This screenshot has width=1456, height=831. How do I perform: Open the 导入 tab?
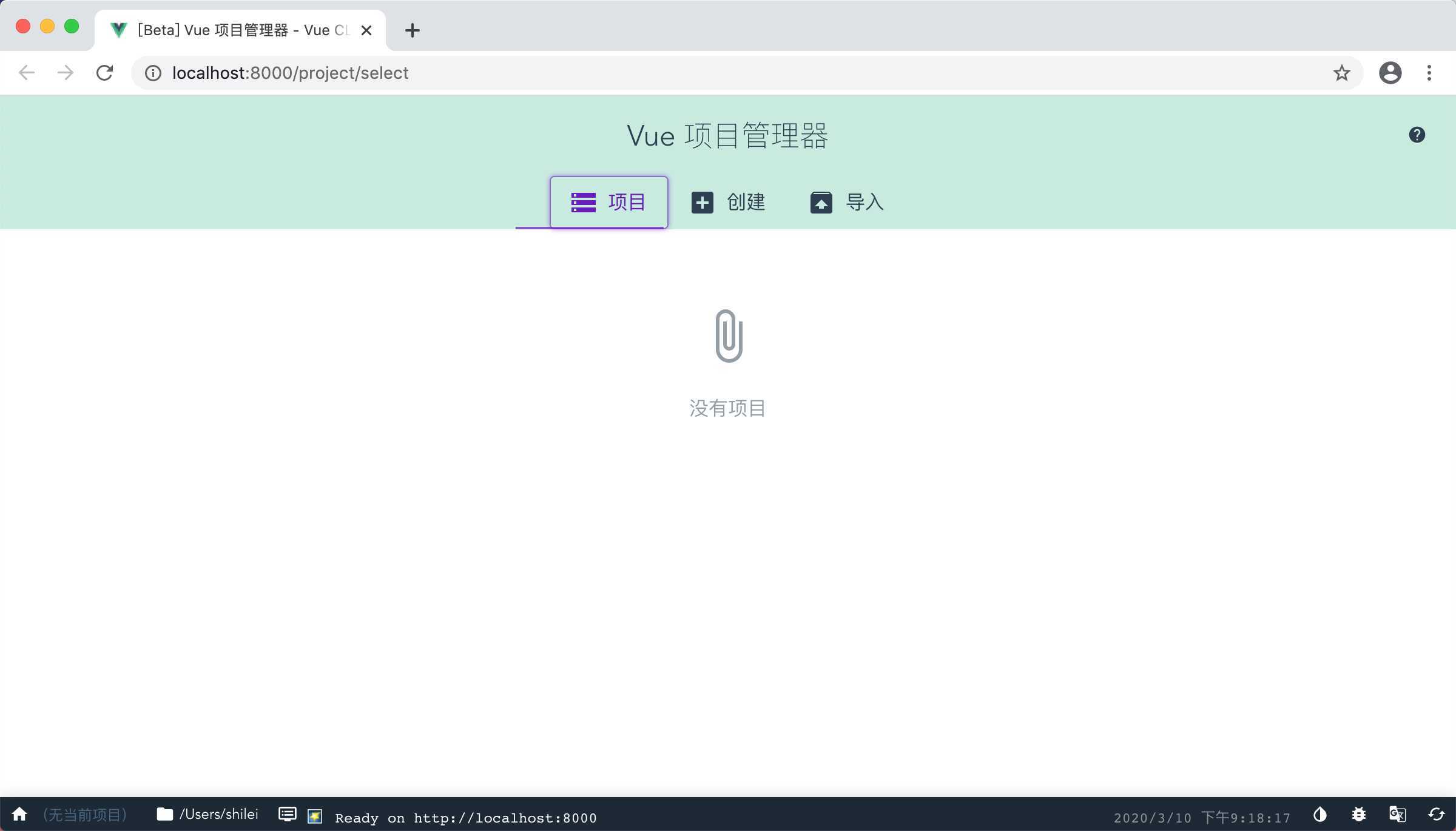click(847, 202)
